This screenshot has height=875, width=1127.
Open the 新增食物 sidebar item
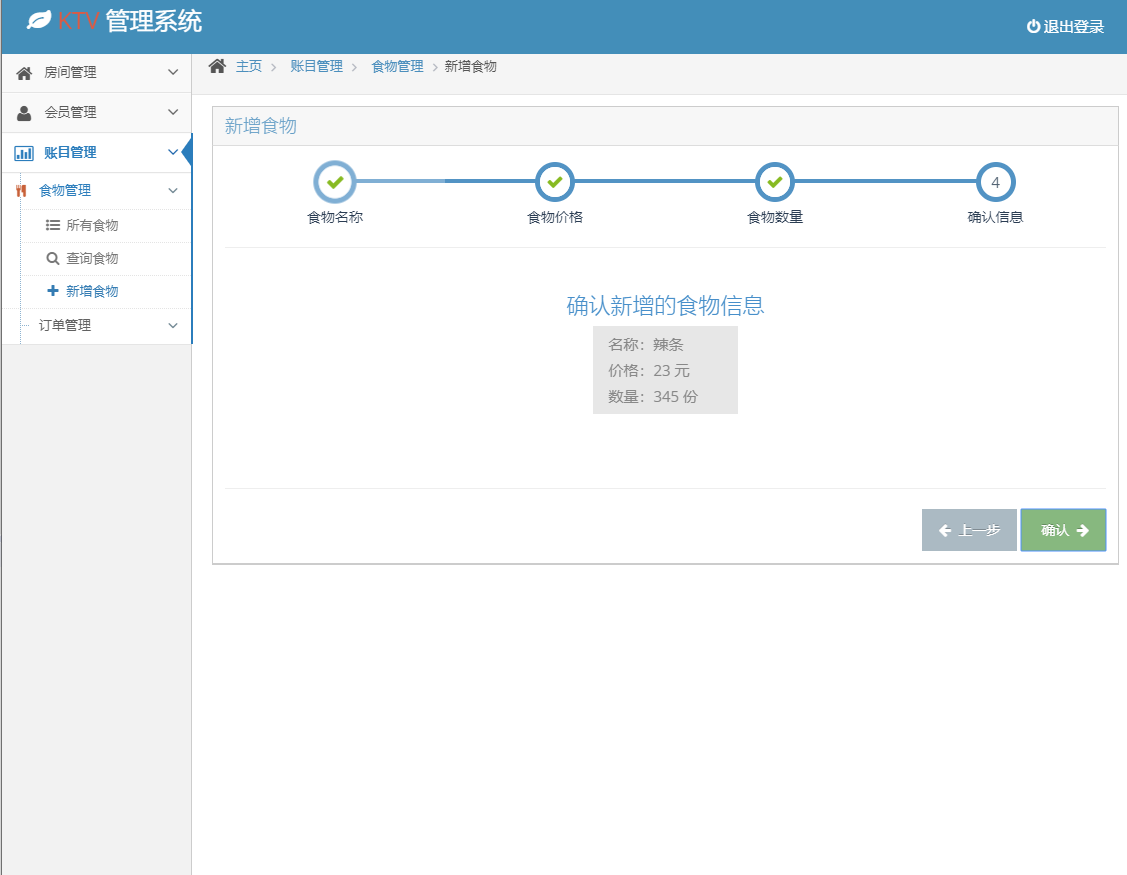[91, 292]
